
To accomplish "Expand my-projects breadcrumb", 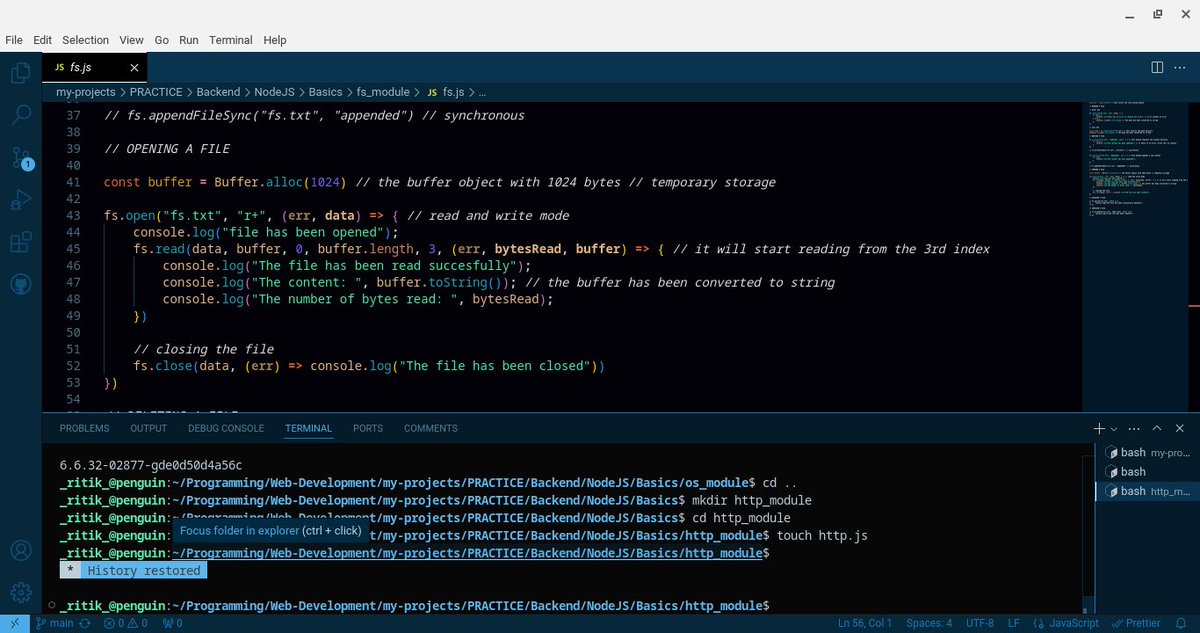I will pyautogui.click(x=84, y=91).
